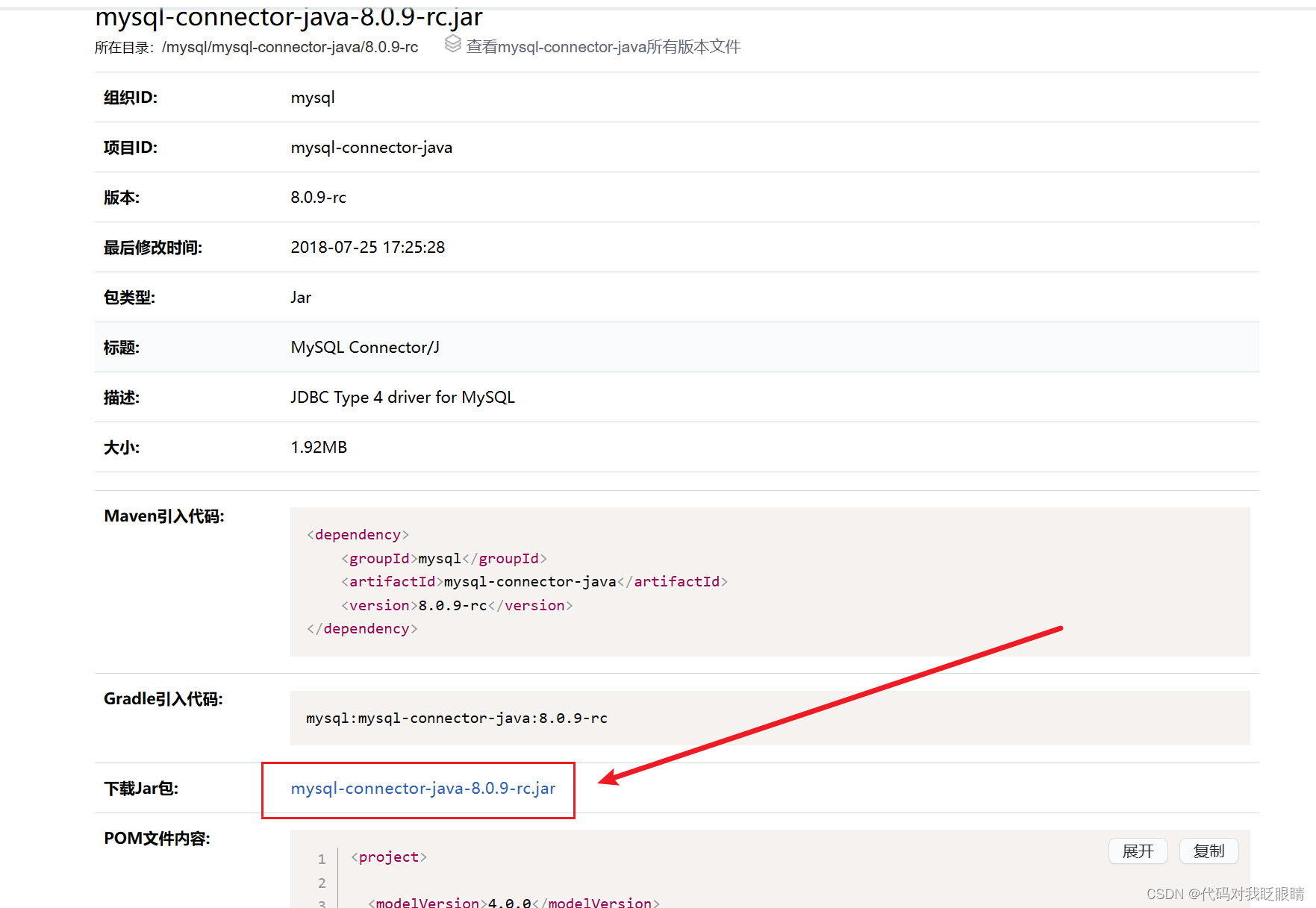Click the closing </dependency> line in the Maven snippet
Screen dimensions: 1316x908
362,629
